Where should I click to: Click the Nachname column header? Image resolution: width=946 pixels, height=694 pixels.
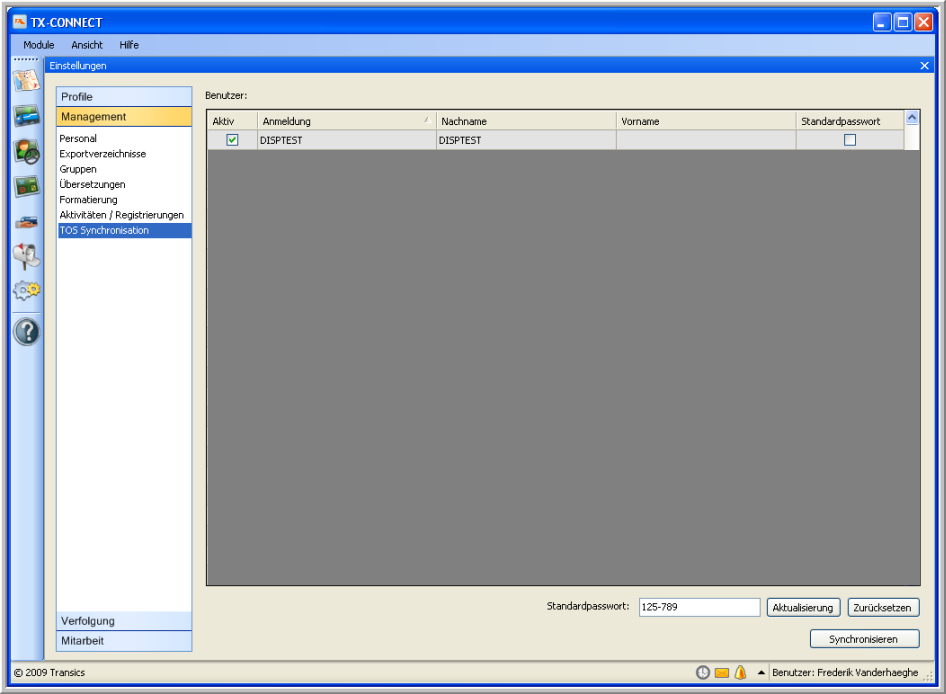point(525,121)
